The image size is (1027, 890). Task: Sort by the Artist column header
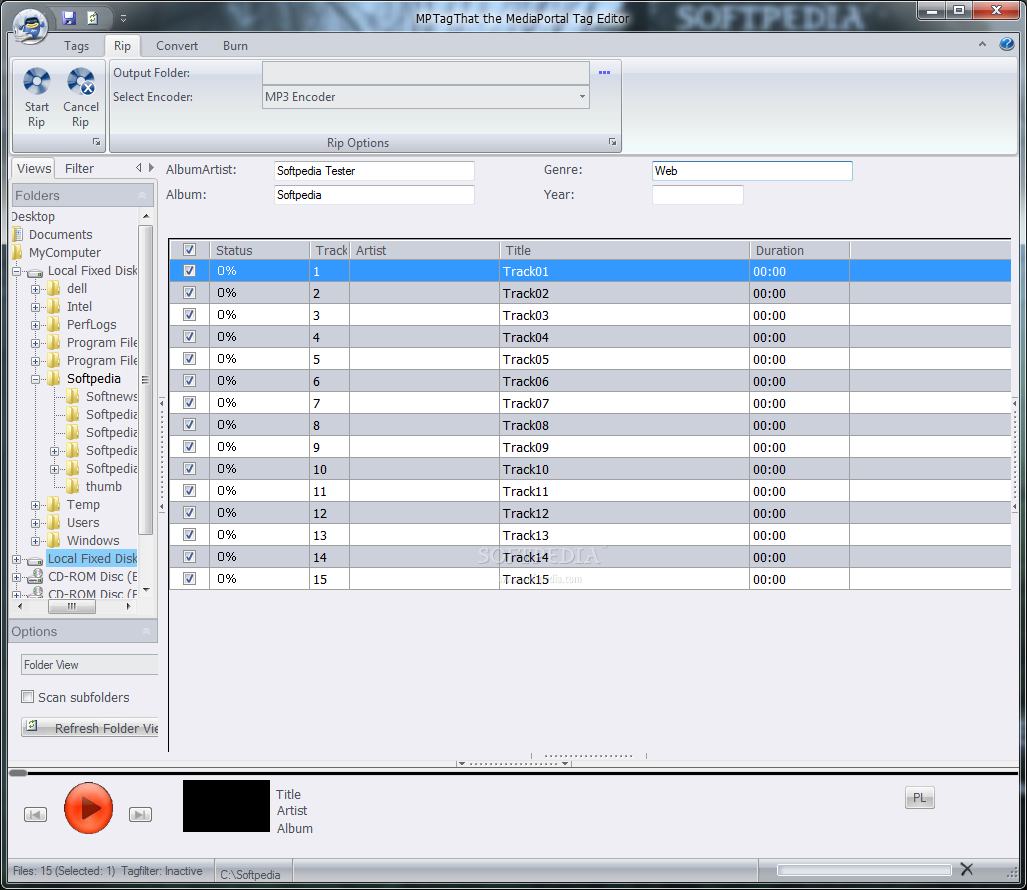(424, 250)
